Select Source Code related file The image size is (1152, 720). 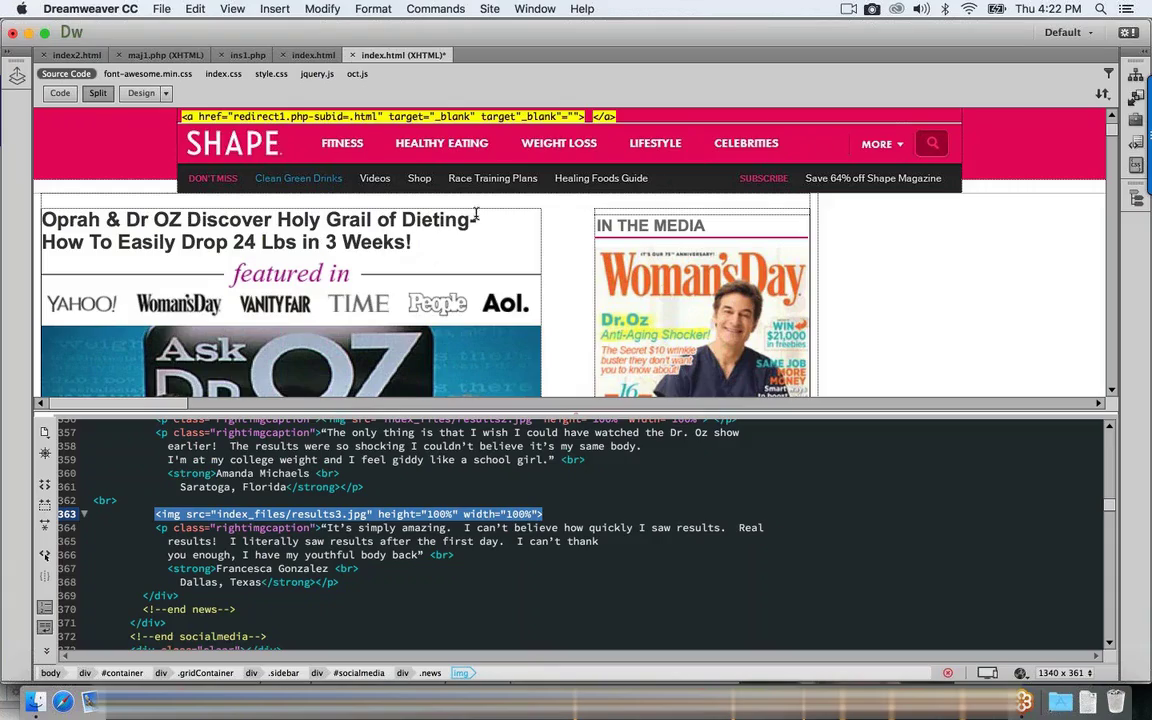pos(66,74)
